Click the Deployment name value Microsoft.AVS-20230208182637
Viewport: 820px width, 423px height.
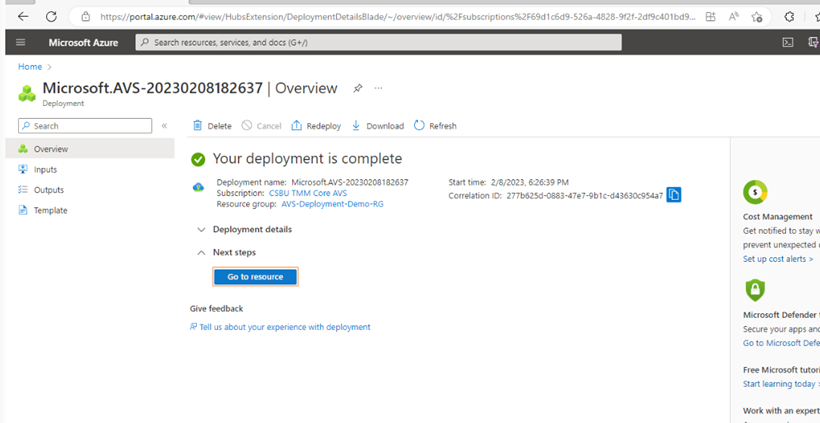(350, 182)
